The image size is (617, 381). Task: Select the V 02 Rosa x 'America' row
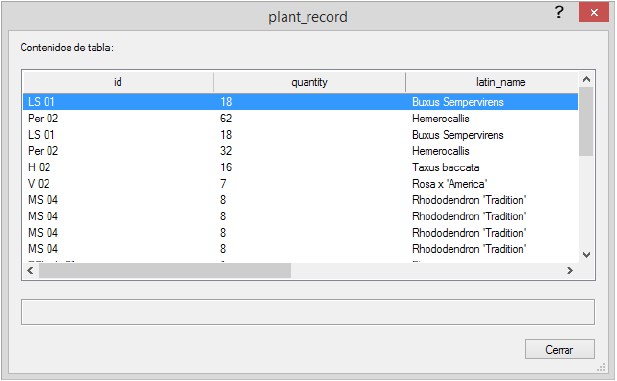[301, 184]
